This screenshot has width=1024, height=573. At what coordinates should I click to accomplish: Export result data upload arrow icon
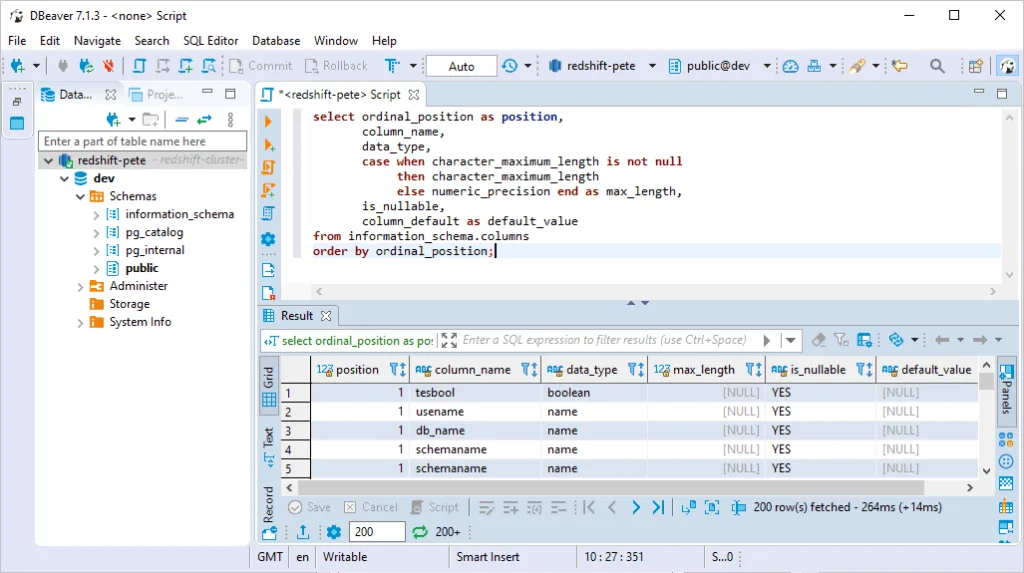tap(303, 532)
